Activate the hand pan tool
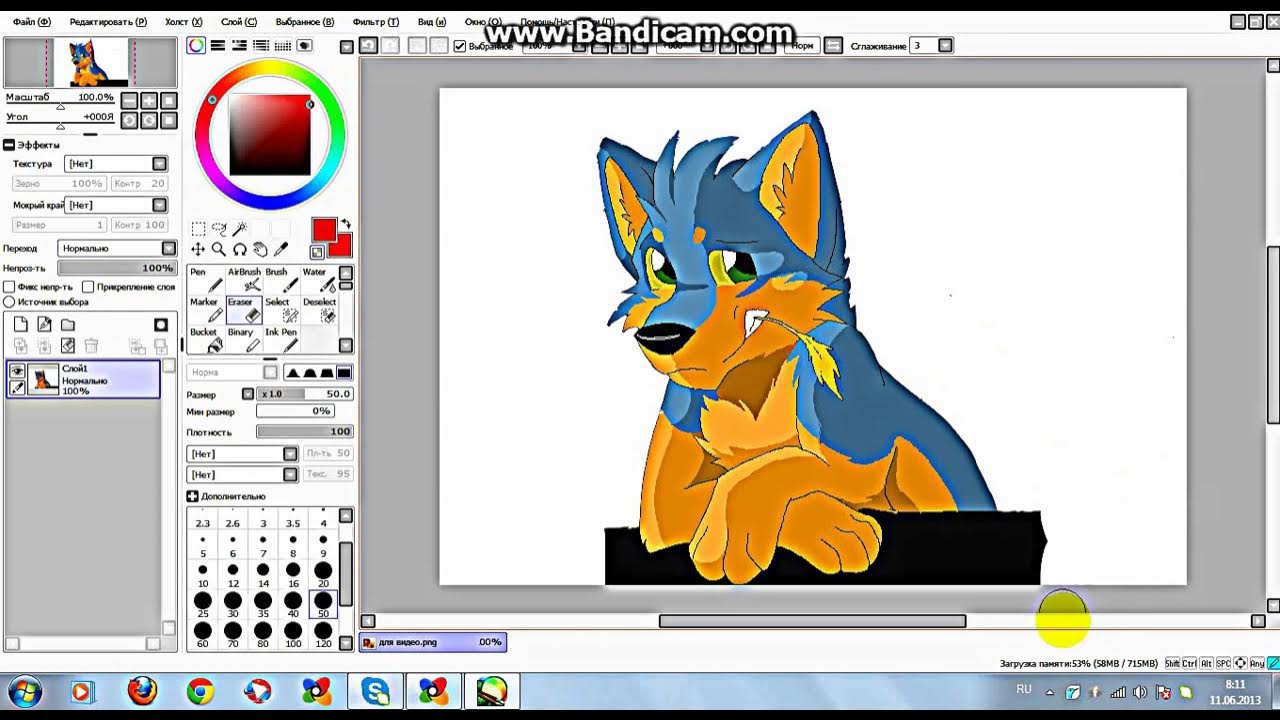This screenshot has width=1280, height=720. [x=260, y=250]
